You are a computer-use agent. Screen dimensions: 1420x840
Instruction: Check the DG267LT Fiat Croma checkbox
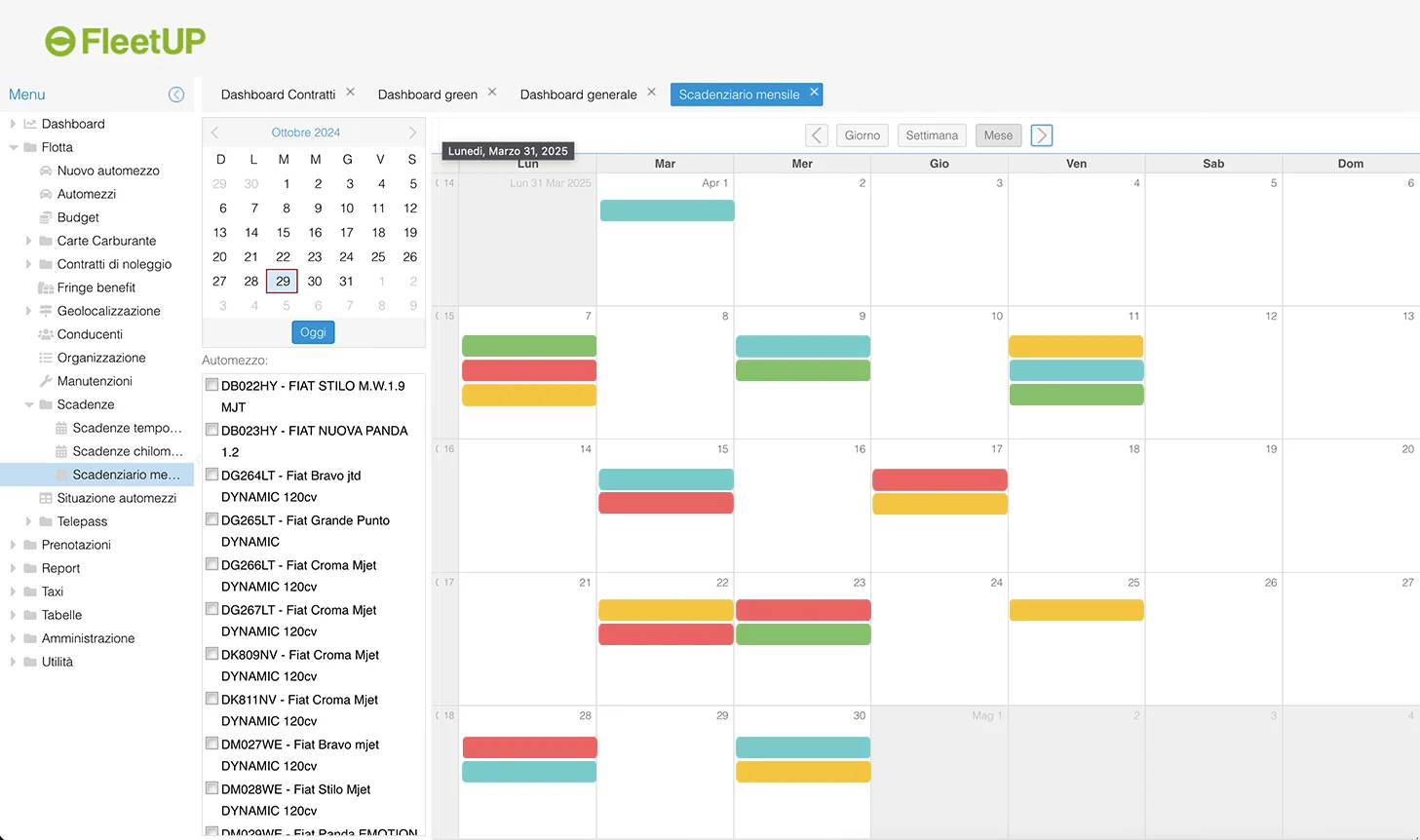pos(211,609)
